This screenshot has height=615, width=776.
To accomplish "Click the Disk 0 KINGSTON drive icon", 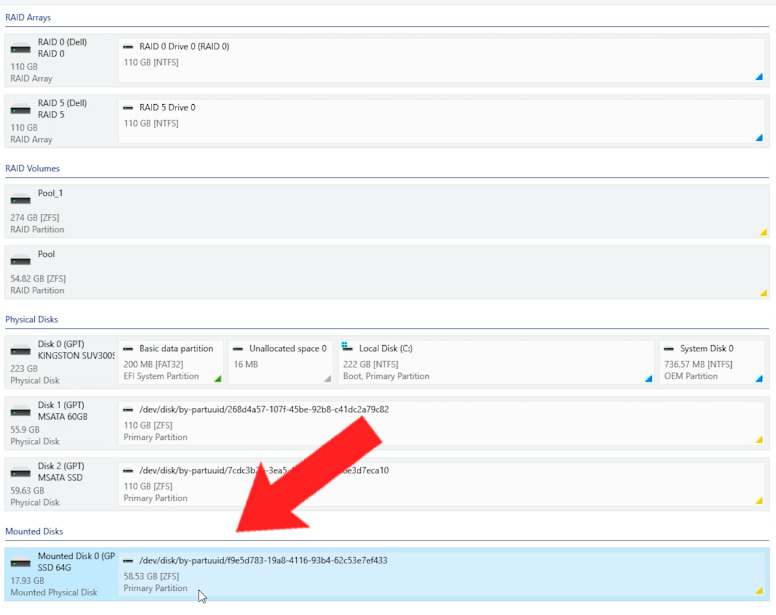I will [x=21, y=350].
